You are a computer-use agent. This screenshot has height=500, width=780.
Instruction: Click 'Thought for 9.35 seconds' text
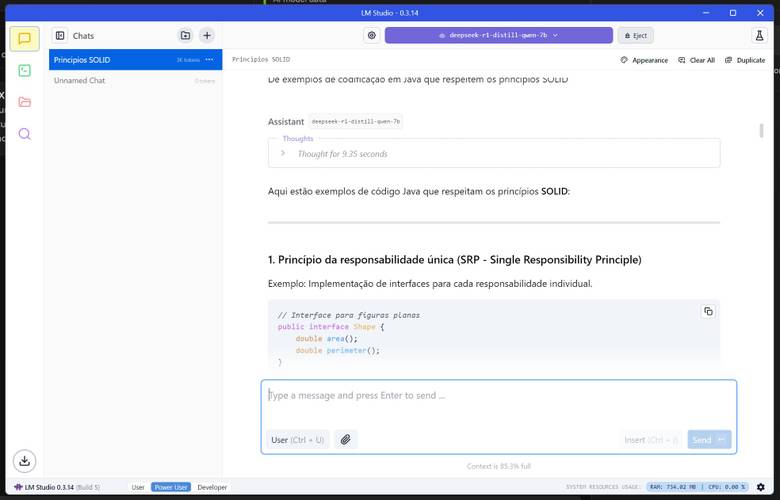click(x=342, y=154)
